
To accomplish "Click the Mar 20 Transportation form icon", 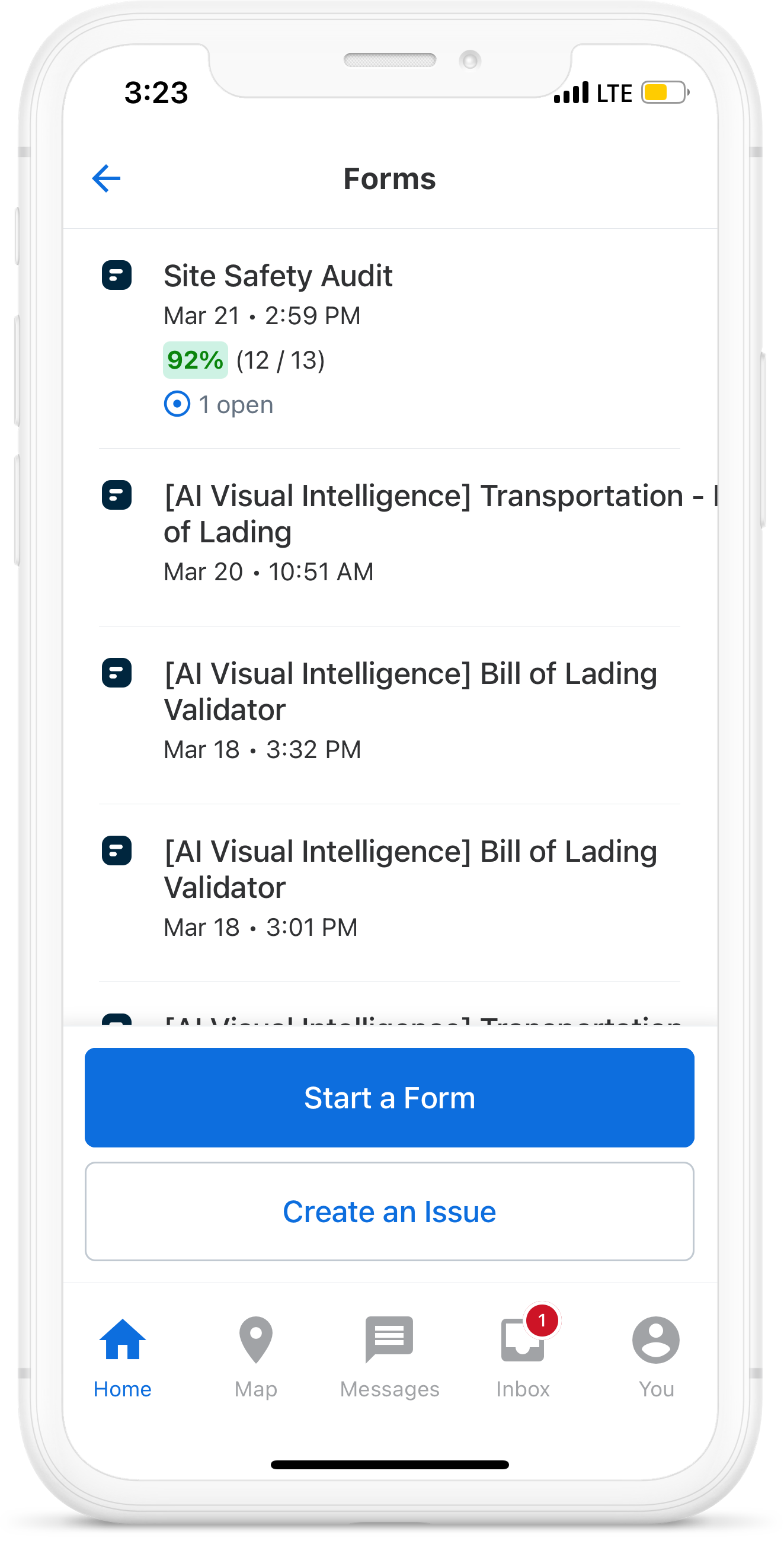I will point(117,495).
